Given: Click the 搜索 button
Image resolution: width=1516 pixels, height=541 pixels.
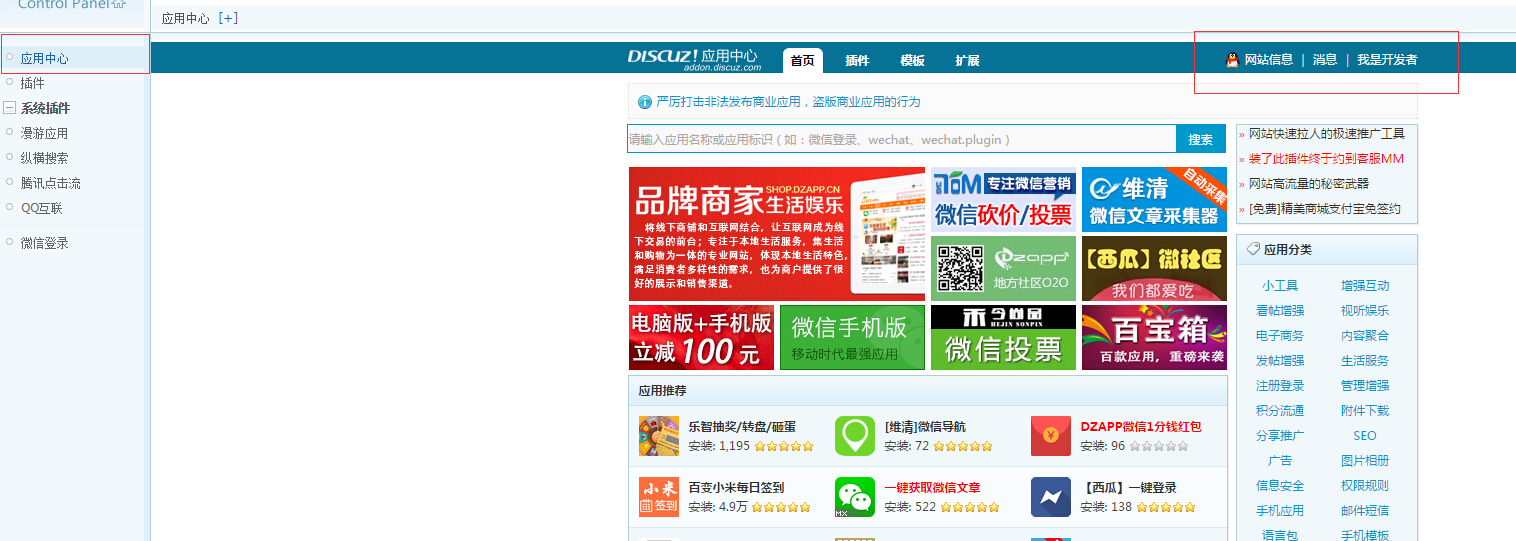Looking at the screenshot, I should tap(1201, 139).
